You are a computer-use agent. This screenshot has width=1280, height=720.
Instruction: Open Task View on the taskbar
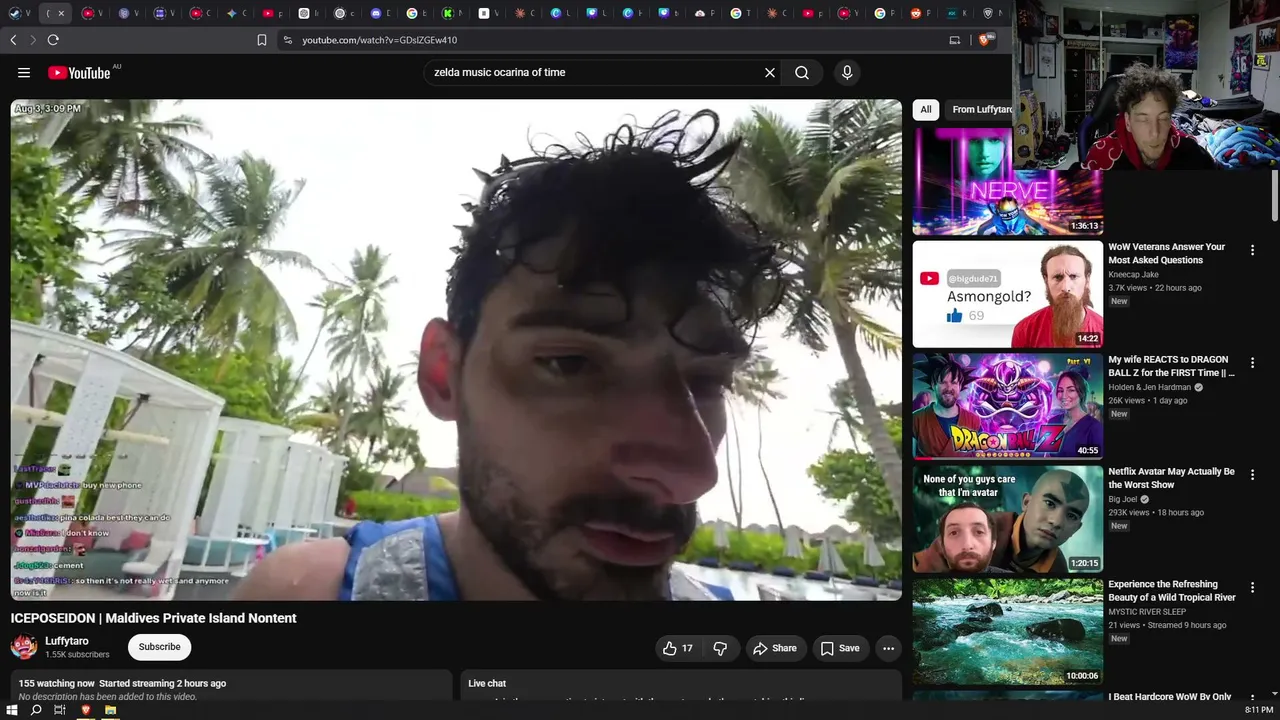60,710
